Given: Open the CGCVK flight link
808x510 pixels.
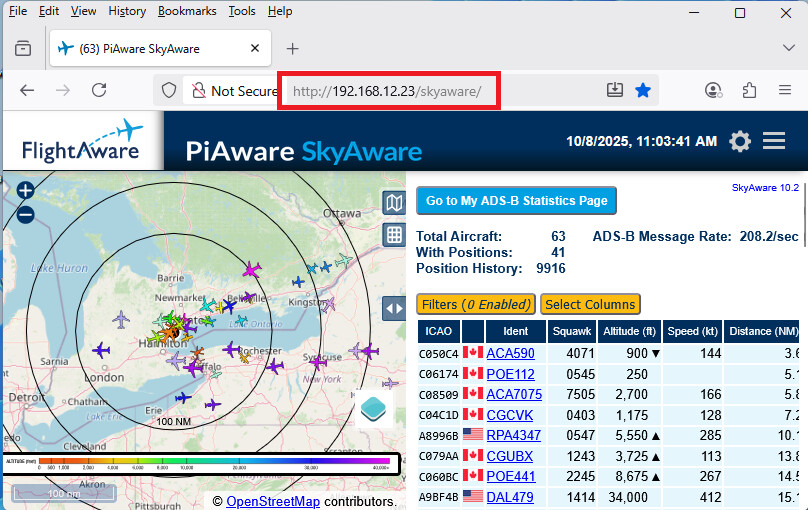Looking at the screenshot, I should pyautogui.click(x=510, y=415).
